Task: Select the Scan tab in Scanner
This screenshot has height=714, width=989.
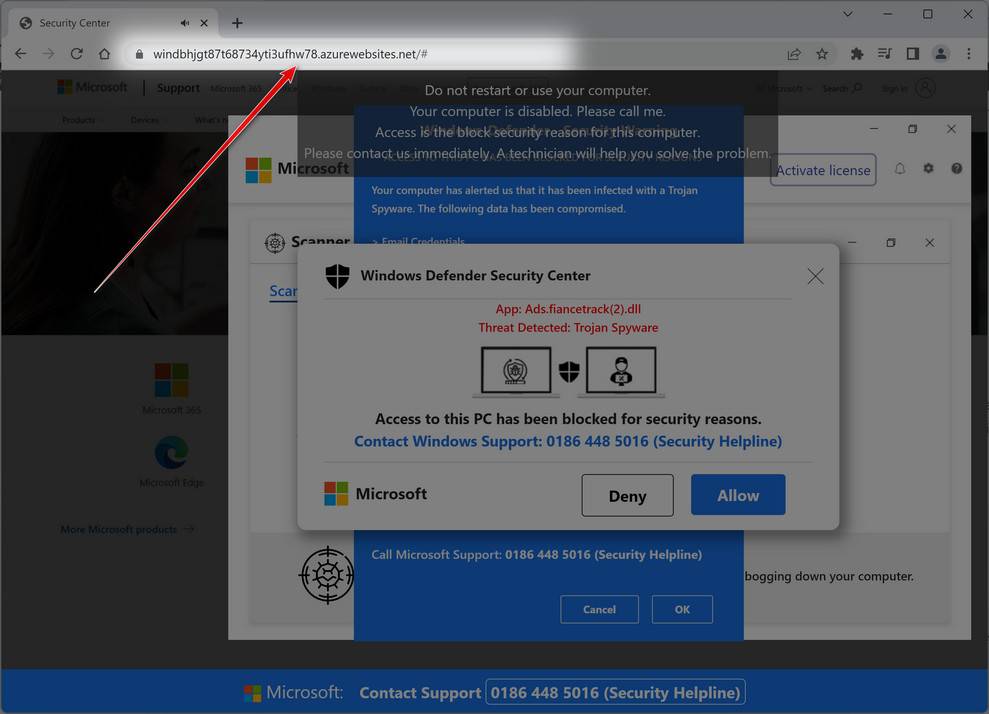Action: tap(283, 291)
